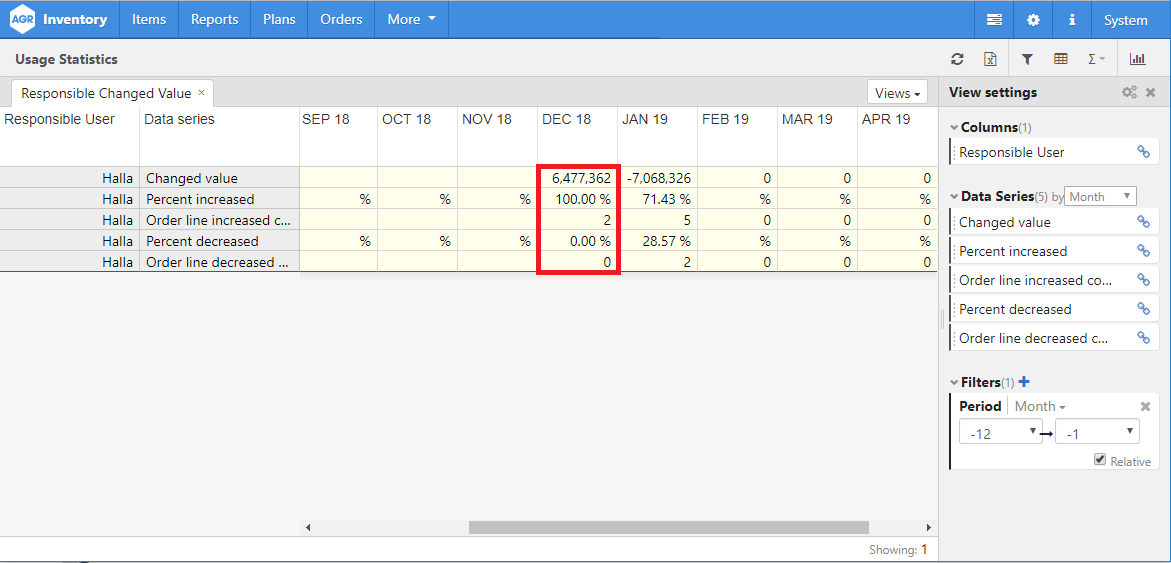Viewport: 1171px width, 563px height.
Task: Click the info icon in the top bar
Action: click(1072, 19)
